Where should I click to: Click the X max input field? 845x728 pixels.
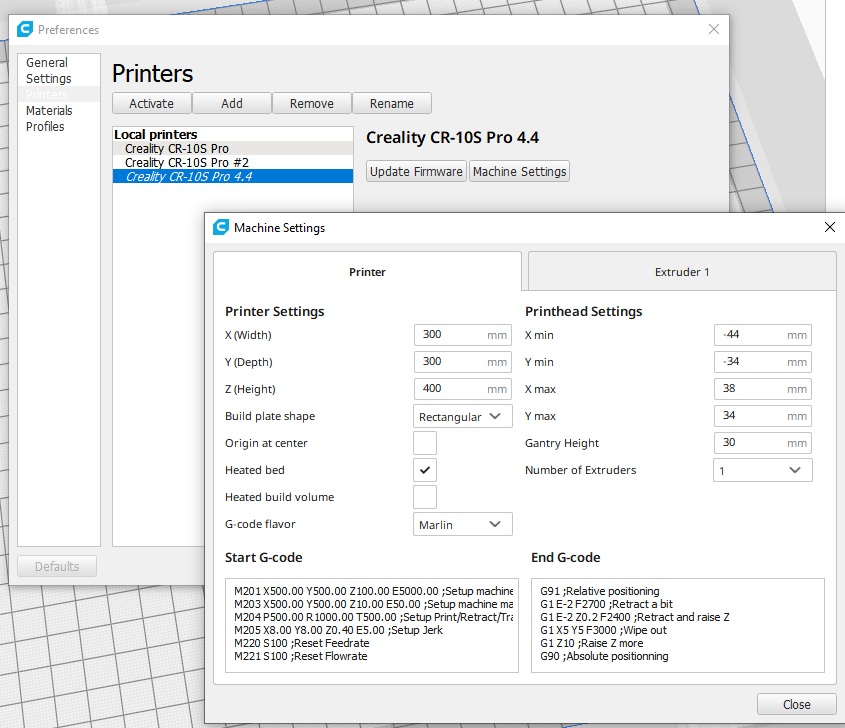[x=763, y=389]
